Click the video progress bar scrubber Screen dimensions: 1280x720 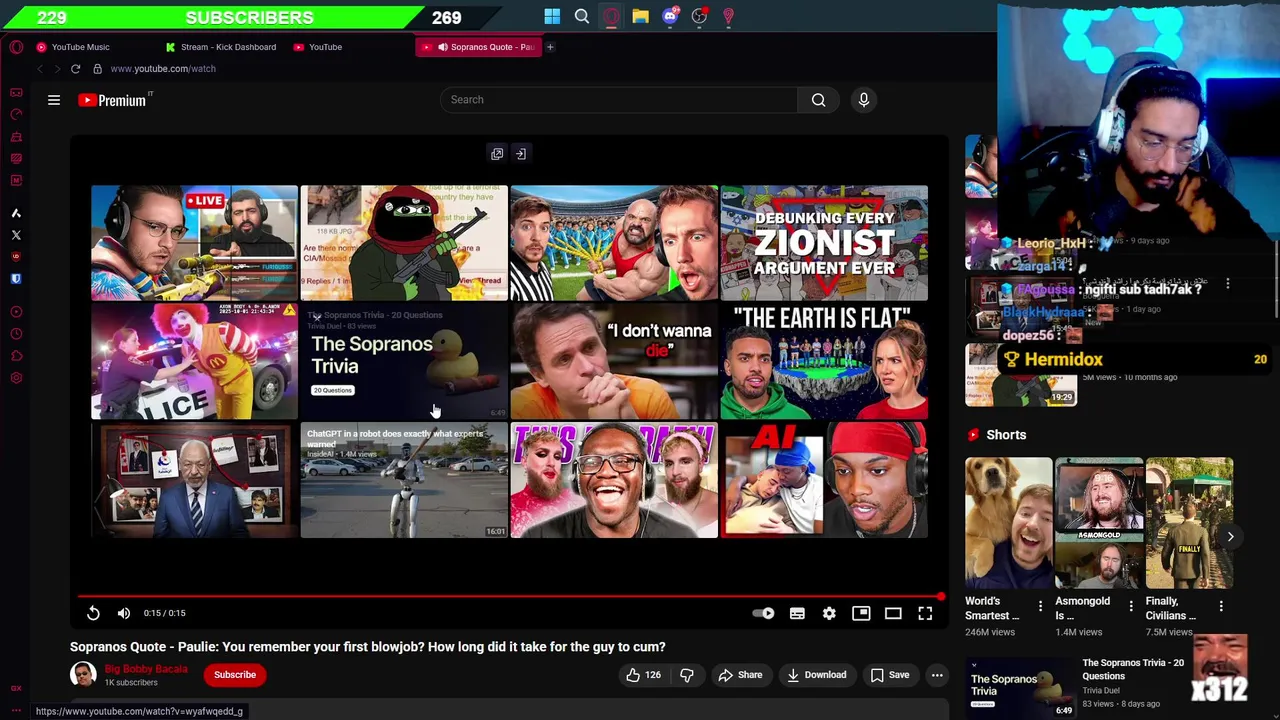(x=941, y=597)
